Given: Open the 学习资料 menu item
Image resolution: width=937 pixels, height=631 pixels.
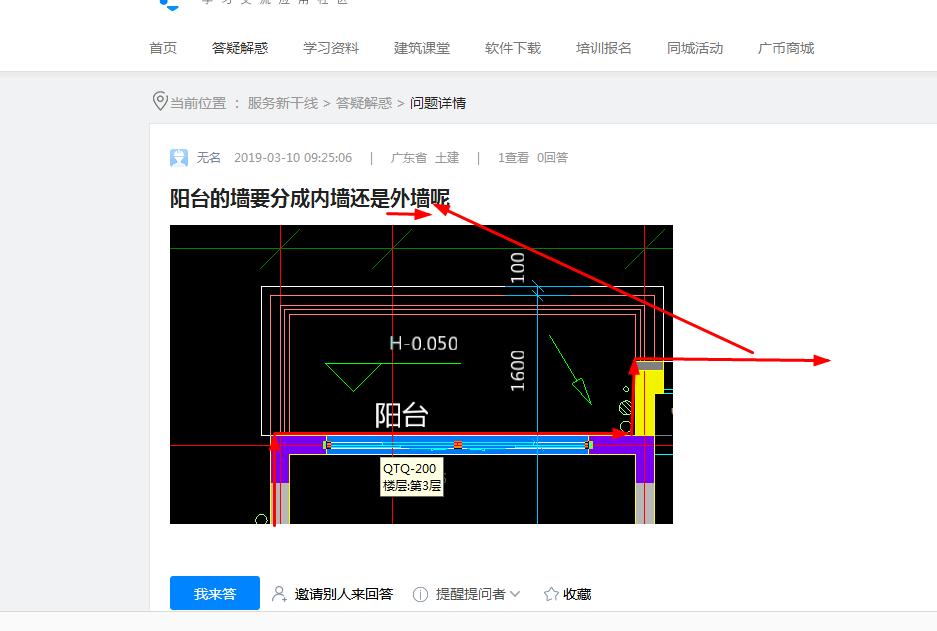Looking at the screenshot, I should point(330,48).
